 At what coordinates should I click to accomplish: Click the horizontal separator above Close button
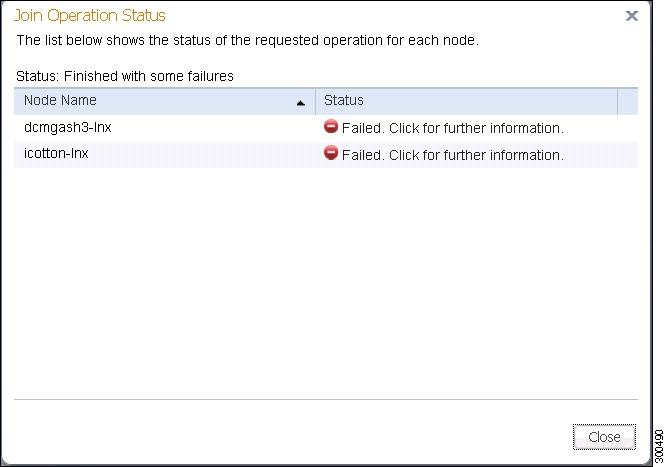pyautogui.click(x=326, y=399)
